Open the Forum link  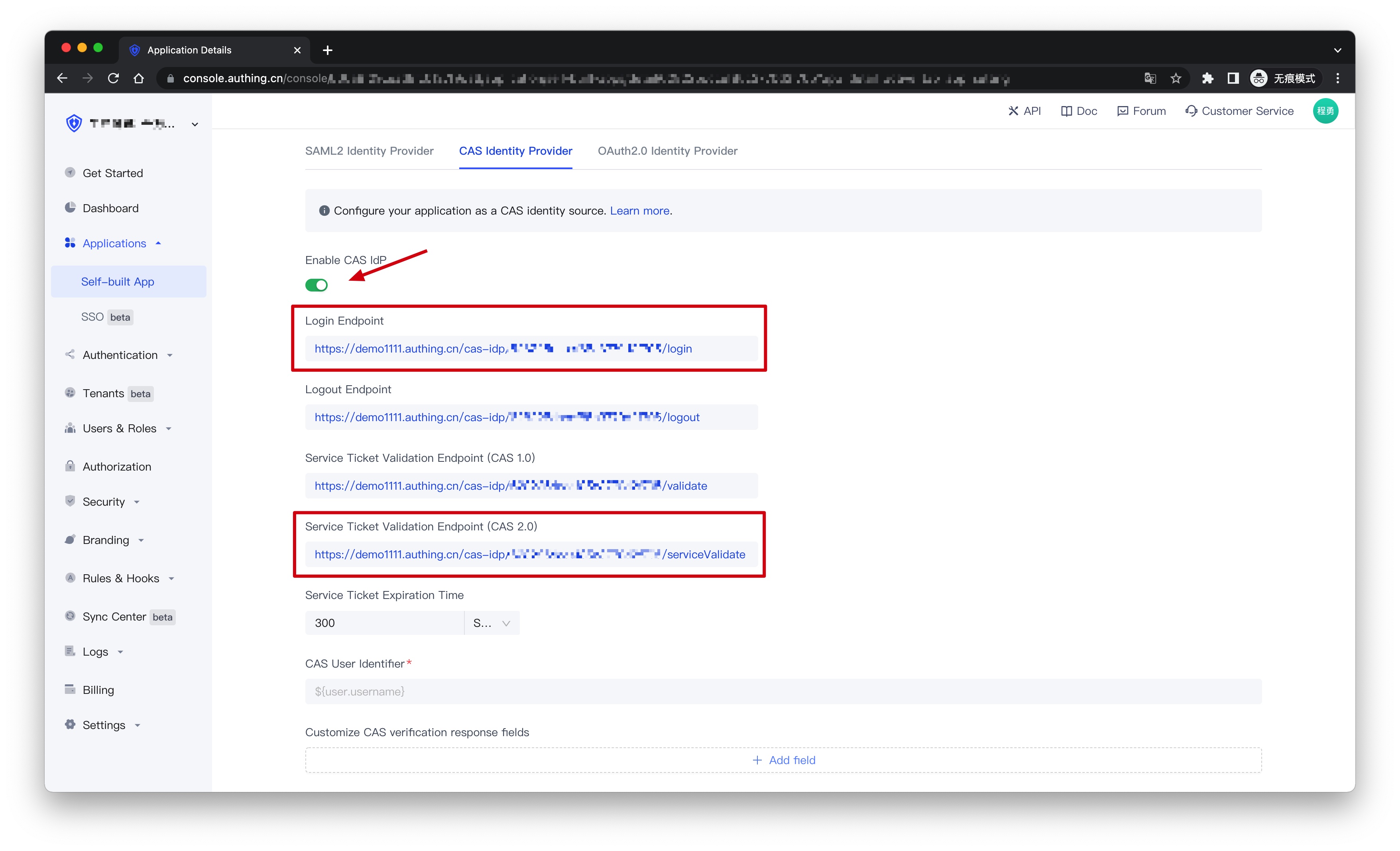click(1141, 111)
